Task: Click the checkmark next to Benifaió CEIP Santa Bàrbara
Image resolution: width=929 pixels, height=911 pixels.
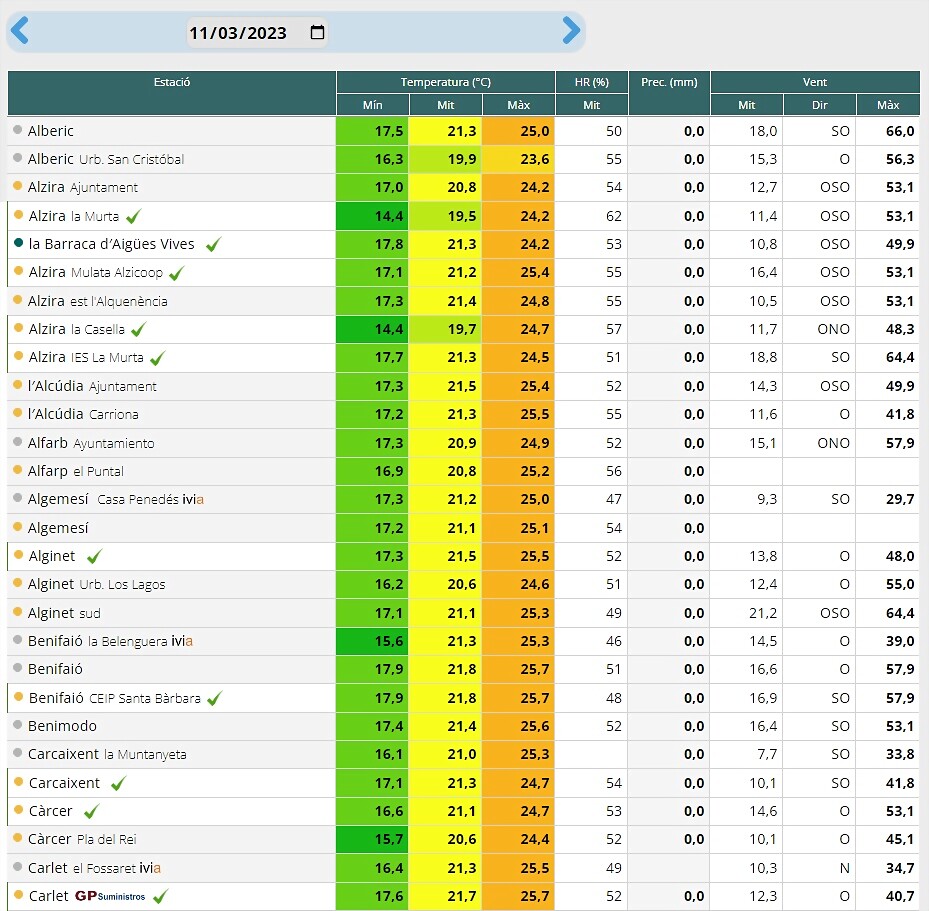Action: click(x=214, y=698)
